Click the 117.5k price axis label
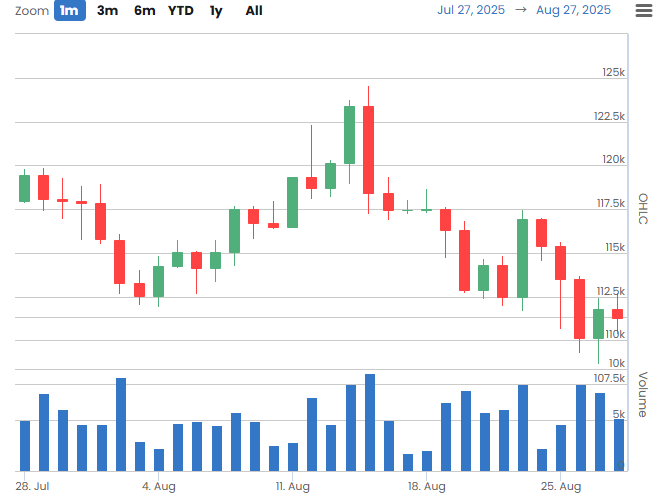The width and height of the screenshot is (657, 497). 610,203
